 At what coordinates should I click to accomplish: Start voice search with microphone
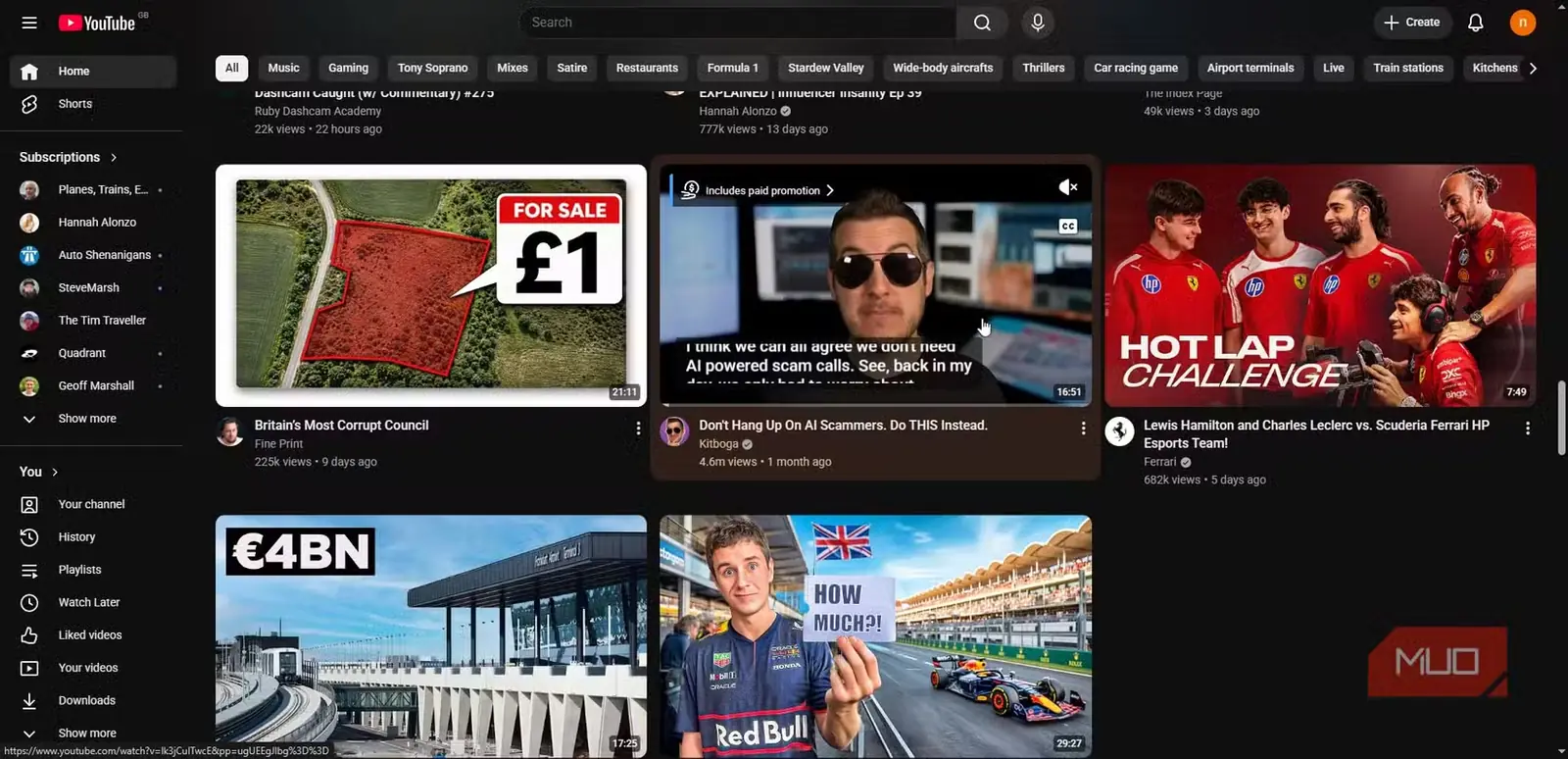pos(1038,23)
